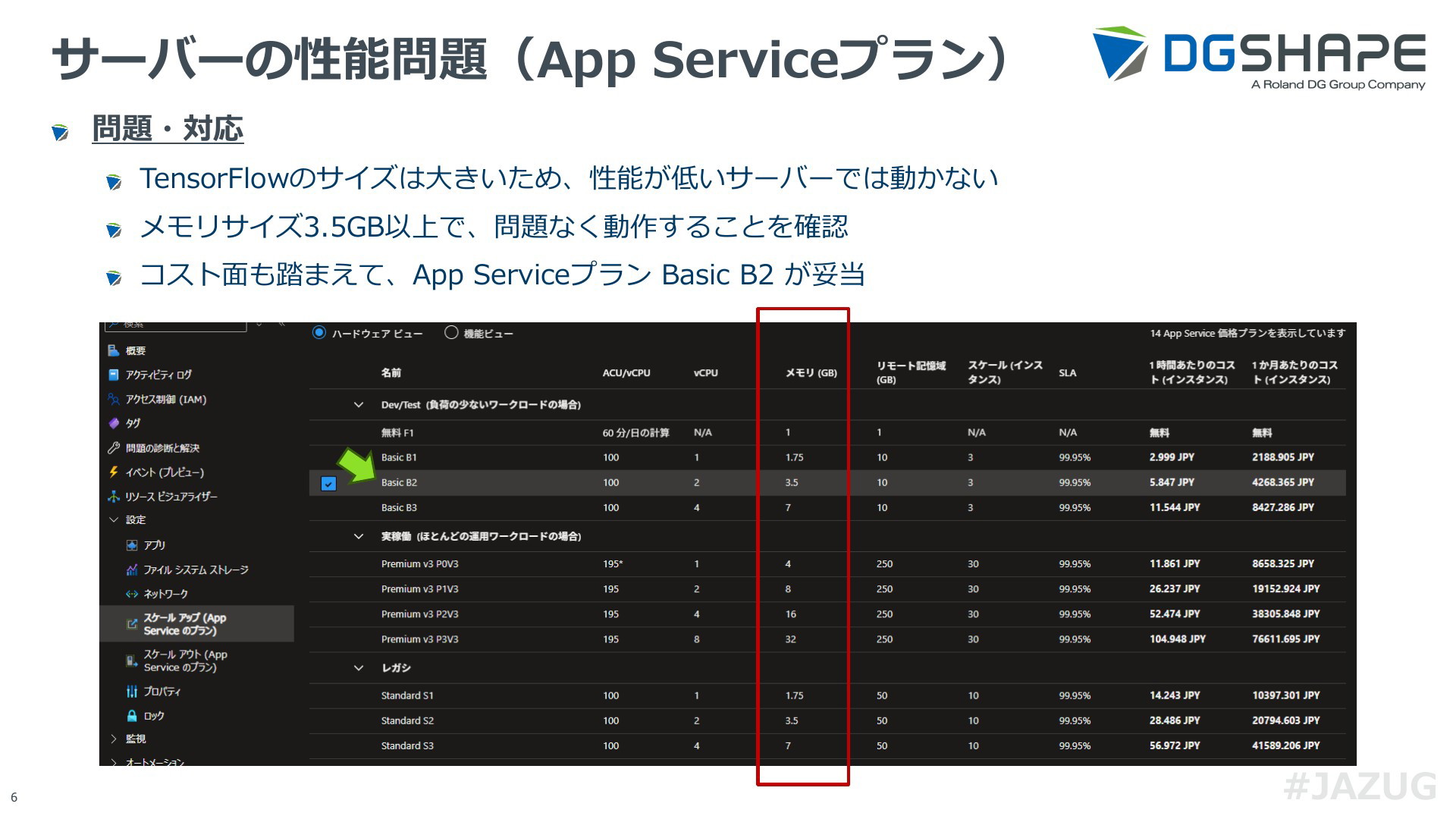Screen dimensions: 1456x819
Task: Open スケール アウト (App Service のプラン) icon
Action: pyautogui.click(x=132, y=661)
